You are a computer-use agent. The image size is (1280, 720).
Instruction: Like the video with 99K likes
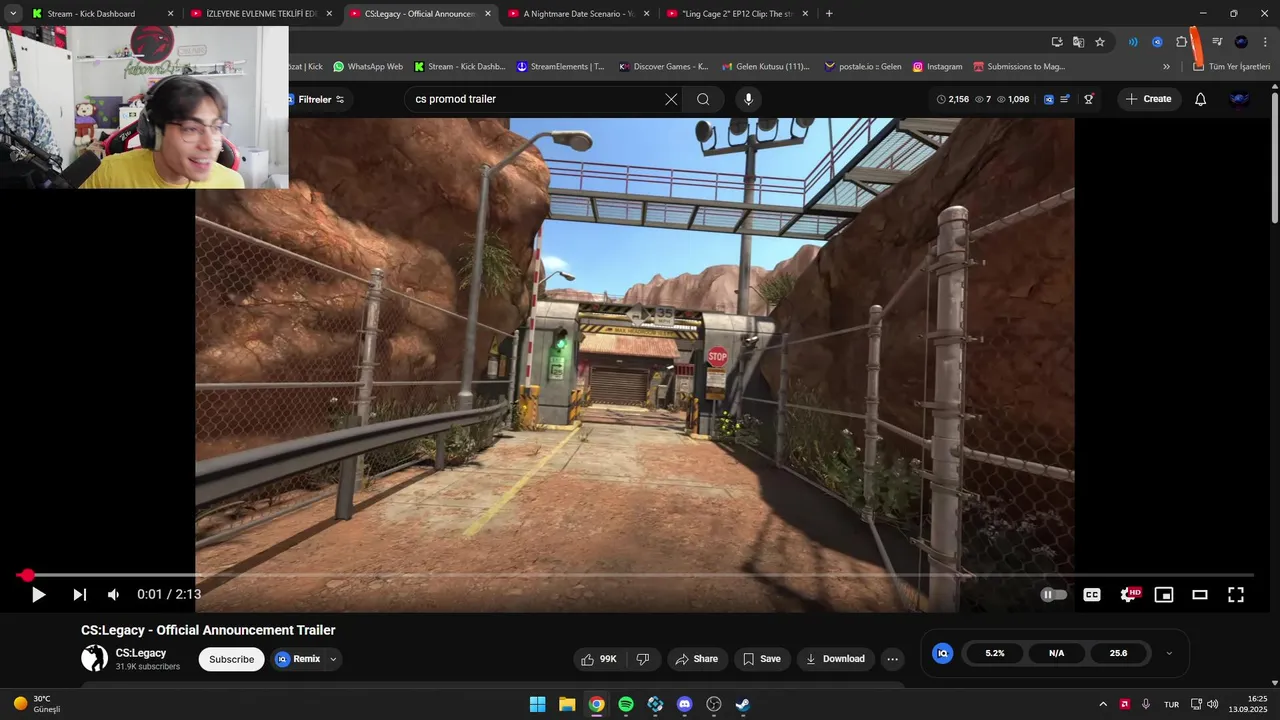pyautogui.click(x=598, y=659)
